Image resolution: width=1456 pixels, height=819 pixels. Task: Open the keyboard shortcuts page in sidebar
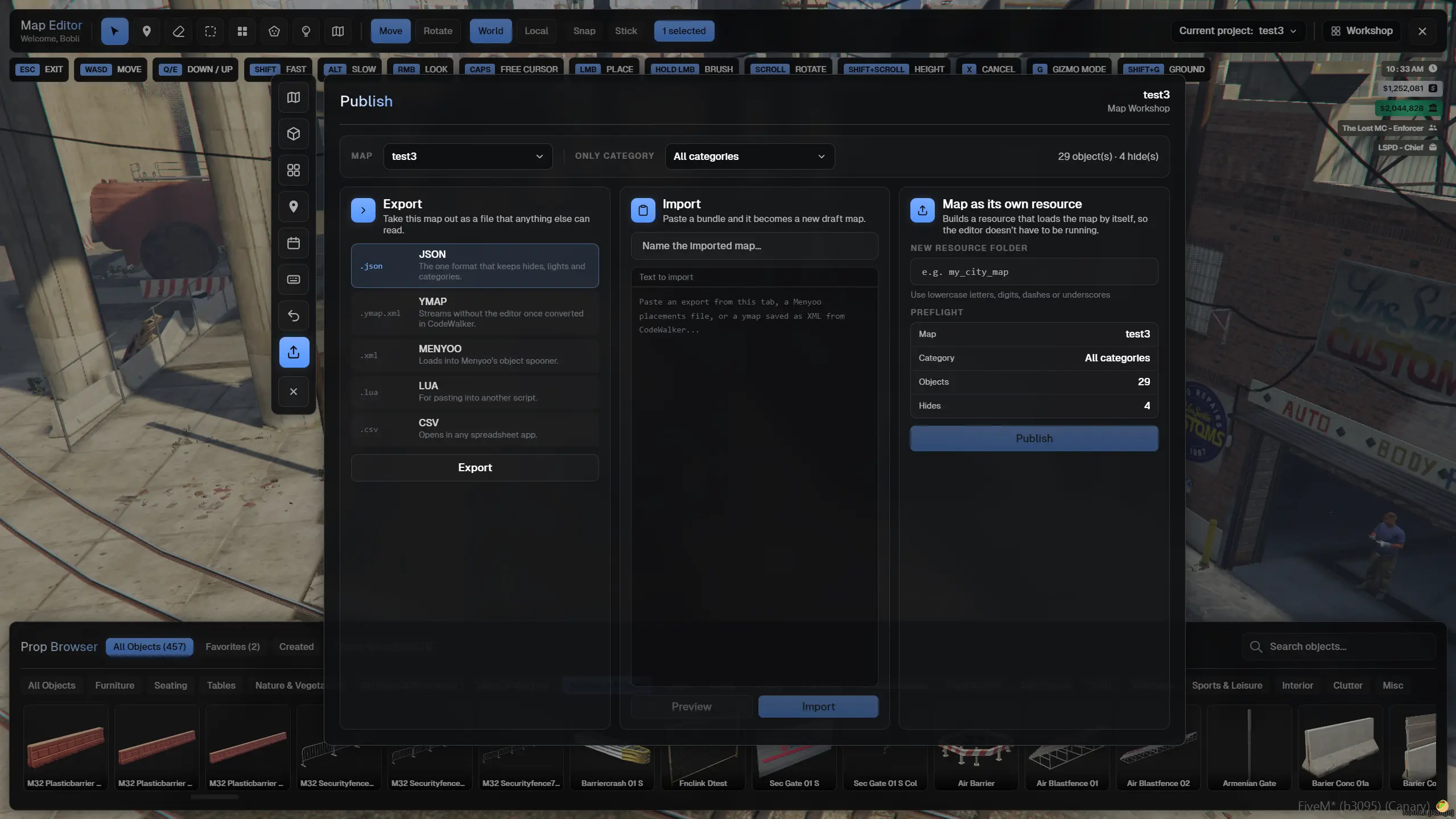[x=294, y=279]
